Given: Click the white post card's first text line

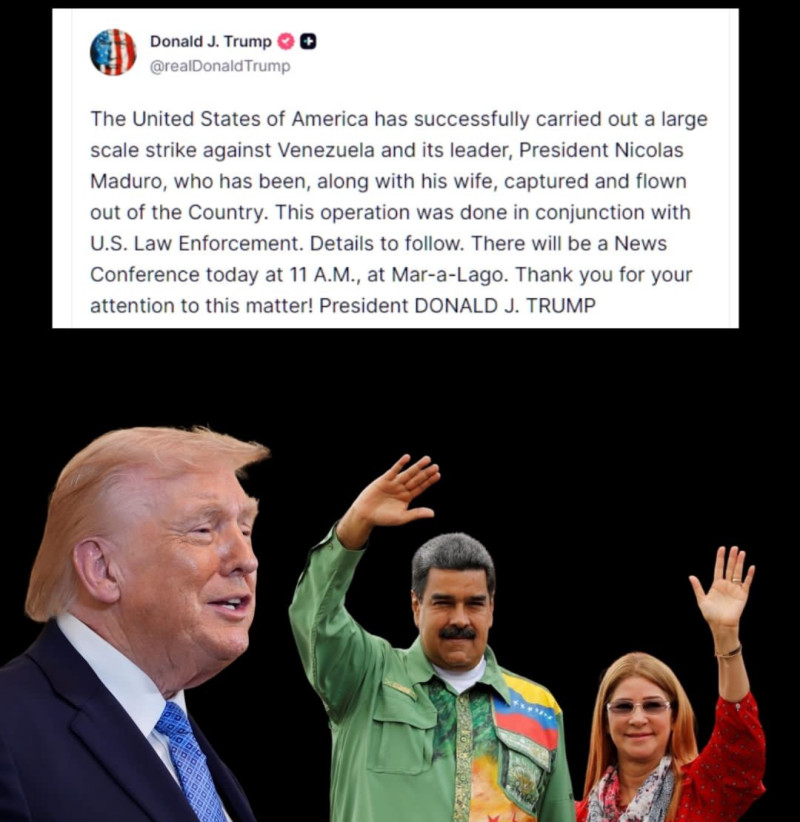Looking at the screenshot, I should tap(399, 119).
